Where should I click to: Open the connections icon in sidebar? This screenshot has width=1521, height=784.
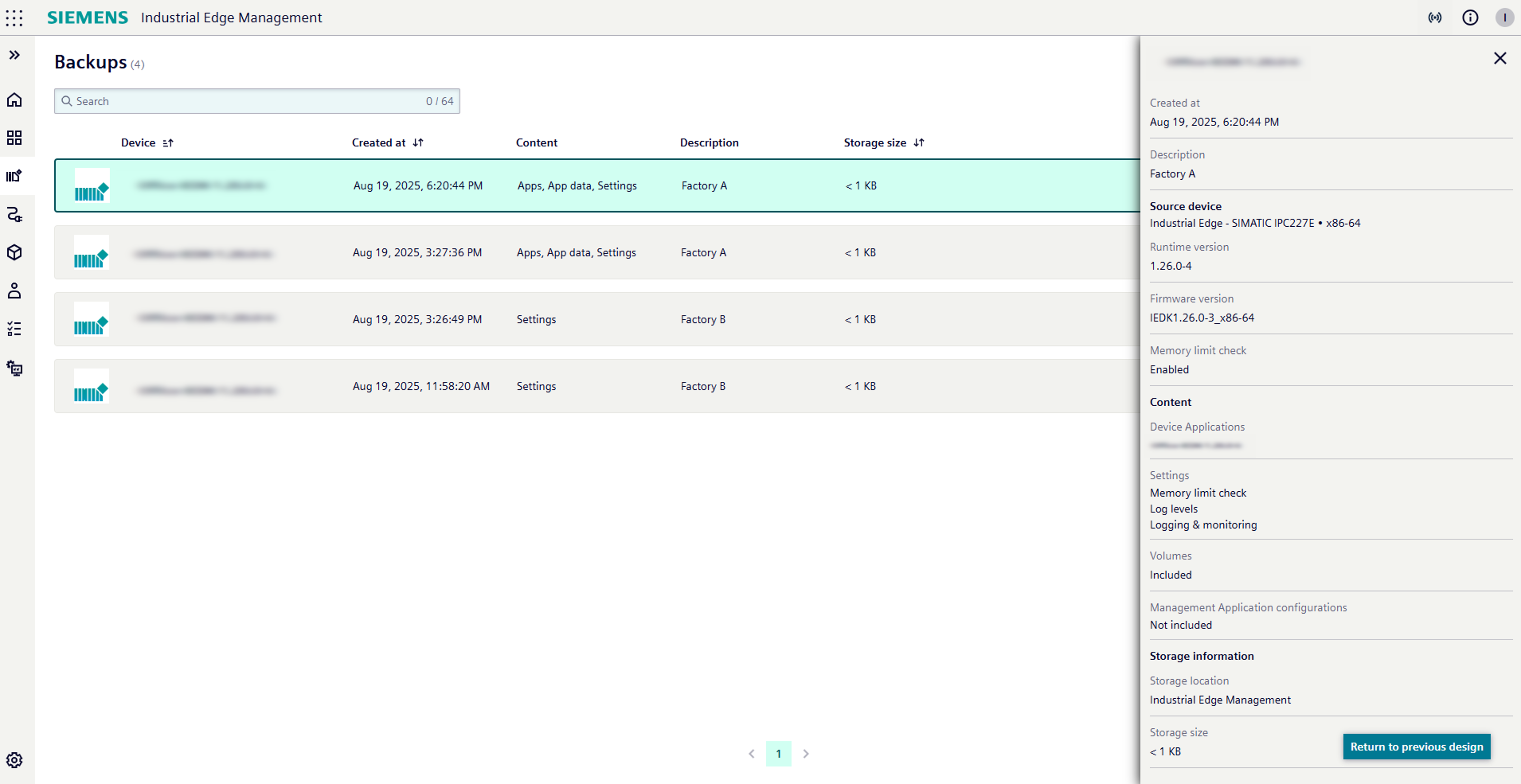click(14, 214)
